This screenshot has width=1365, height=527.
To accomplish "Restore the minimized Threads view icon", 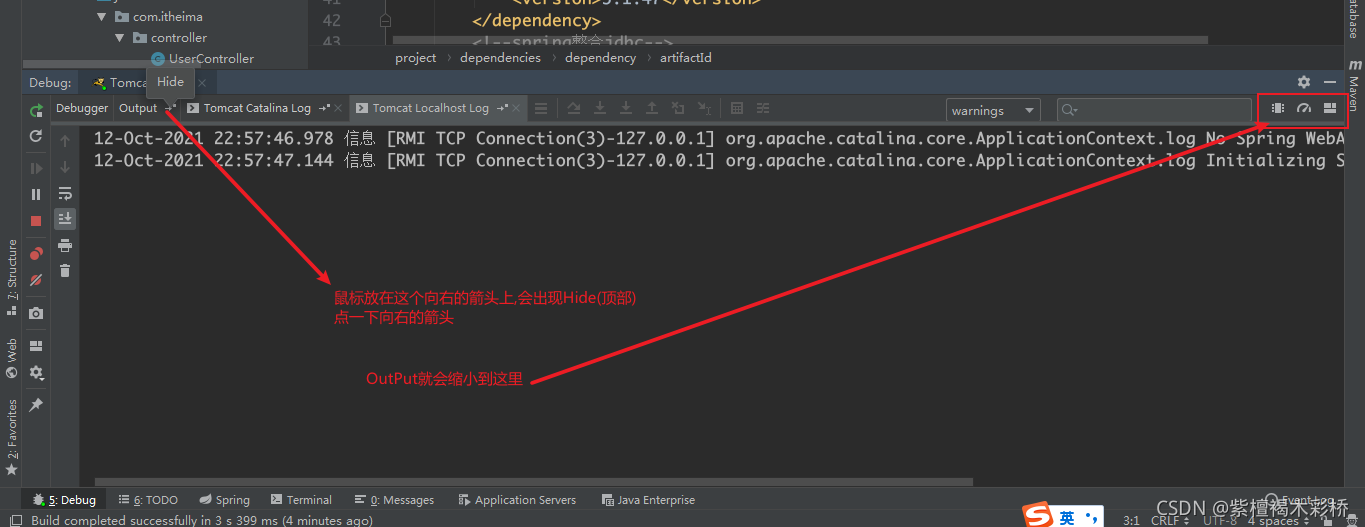I will (1278, 108).
